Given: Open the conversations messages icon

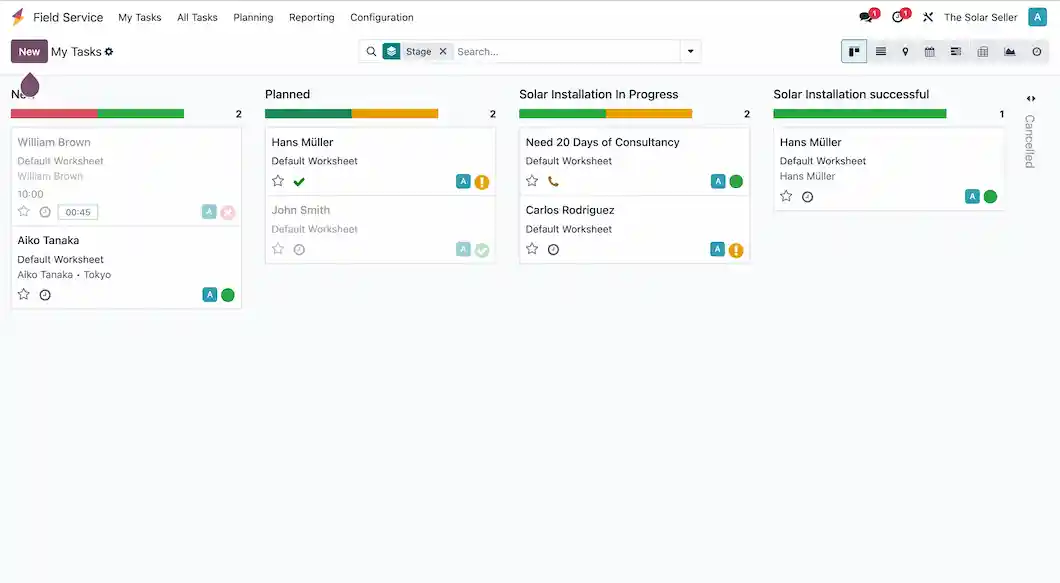Looking at the screenshot, I should click(866, 17).
